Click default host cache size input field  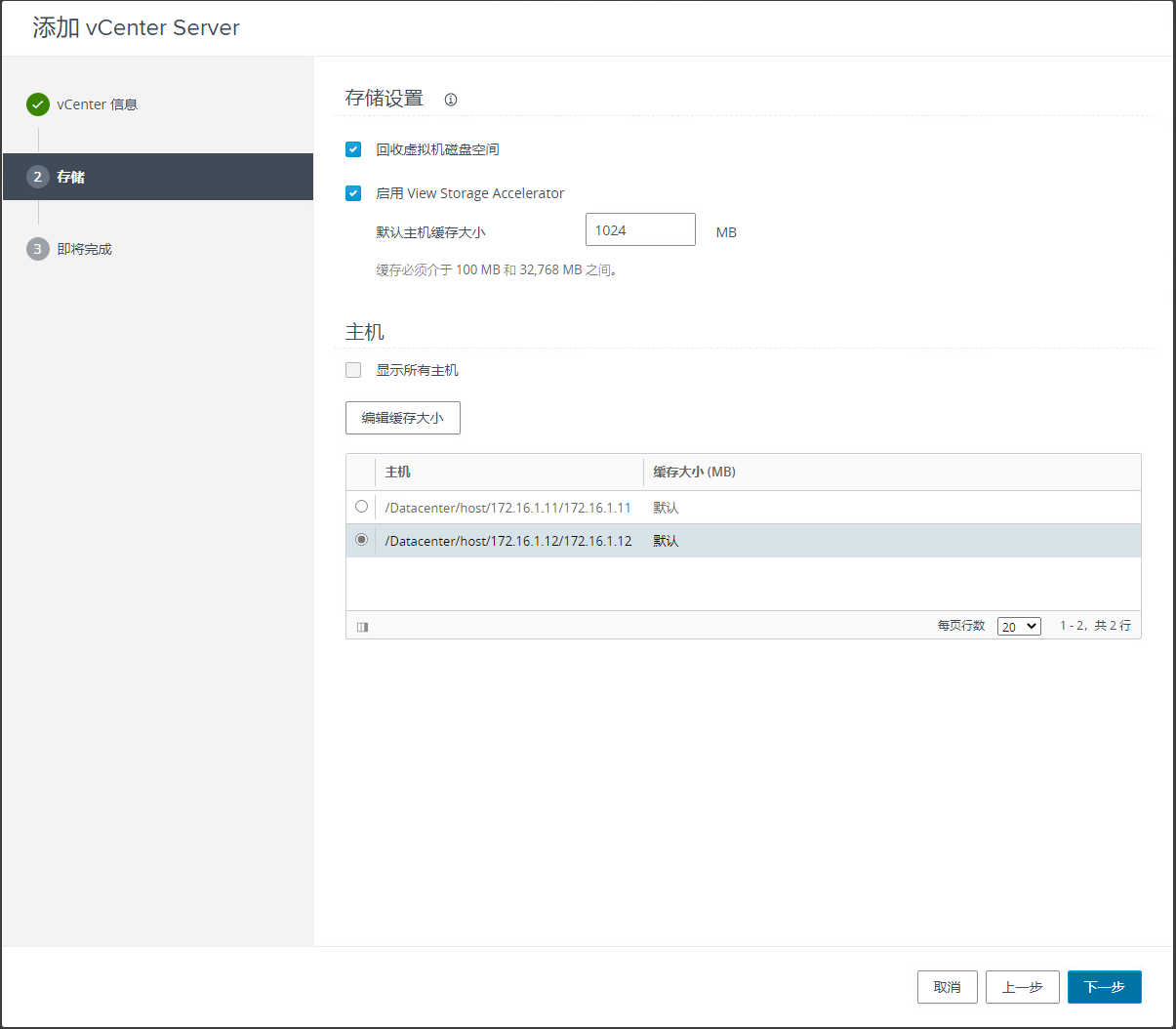coord(640,229)
